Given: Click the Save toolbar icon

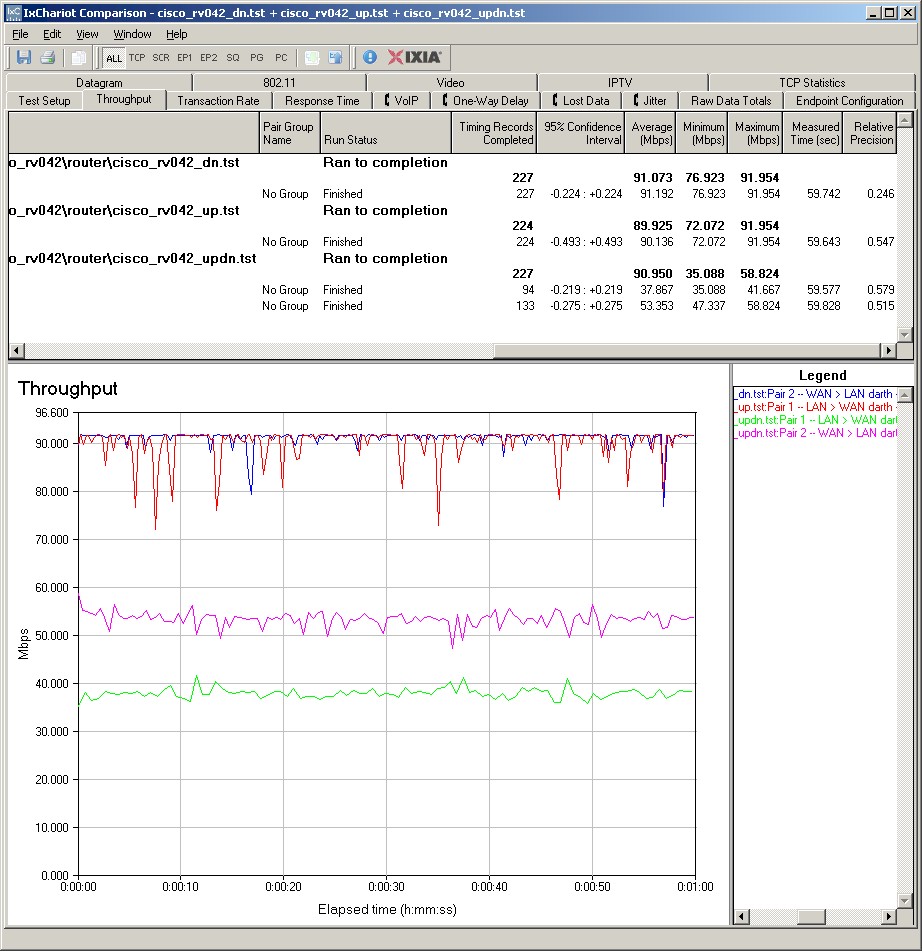Looking at the screenshot, I should pyautogui.click(x=24, y=58).
